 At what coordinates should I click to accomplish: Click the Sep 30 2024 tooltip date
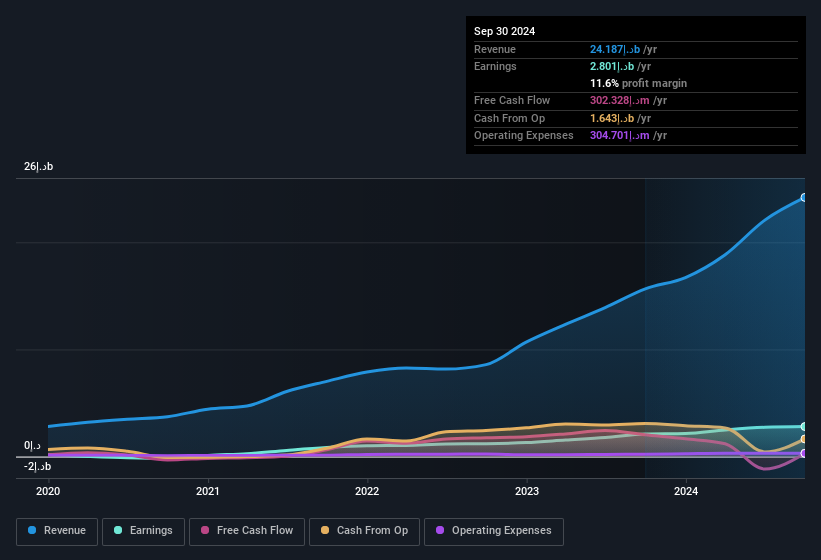504,31
